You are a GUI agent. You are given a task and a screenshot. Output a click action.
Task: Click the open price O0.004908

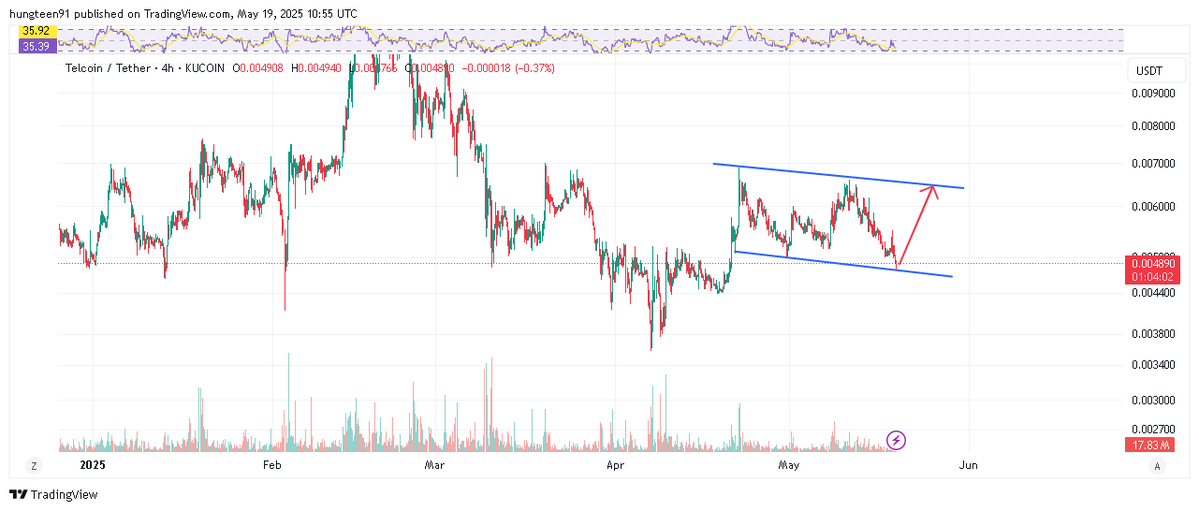tap(259, 68)
